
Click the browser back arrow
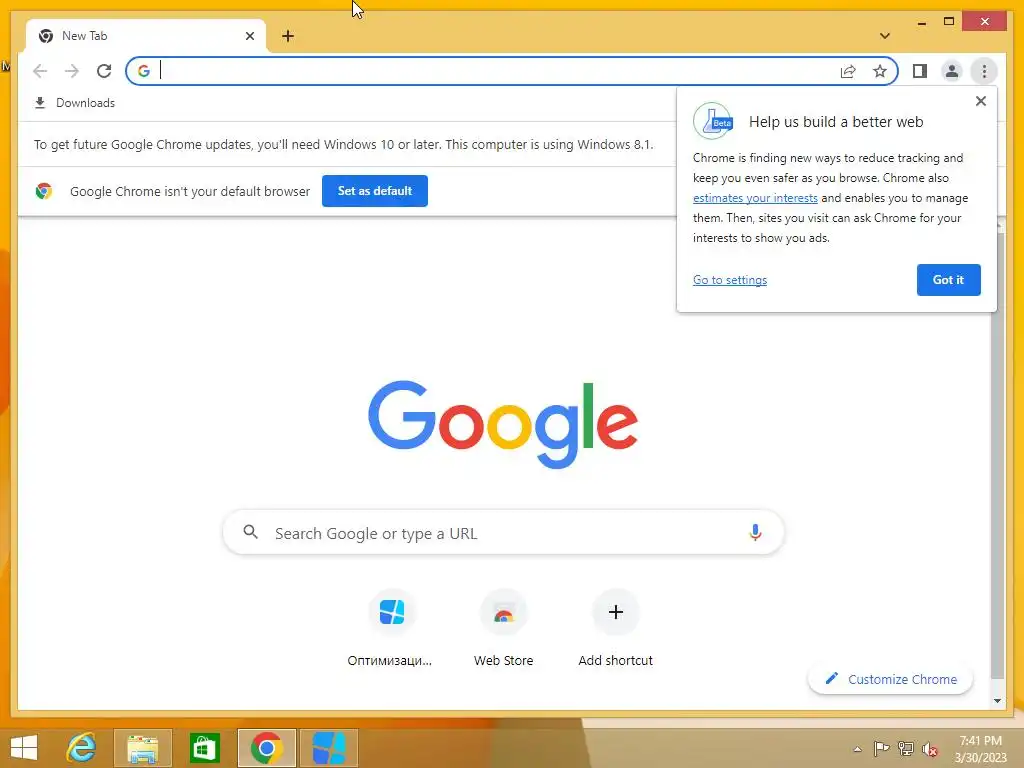40,71
